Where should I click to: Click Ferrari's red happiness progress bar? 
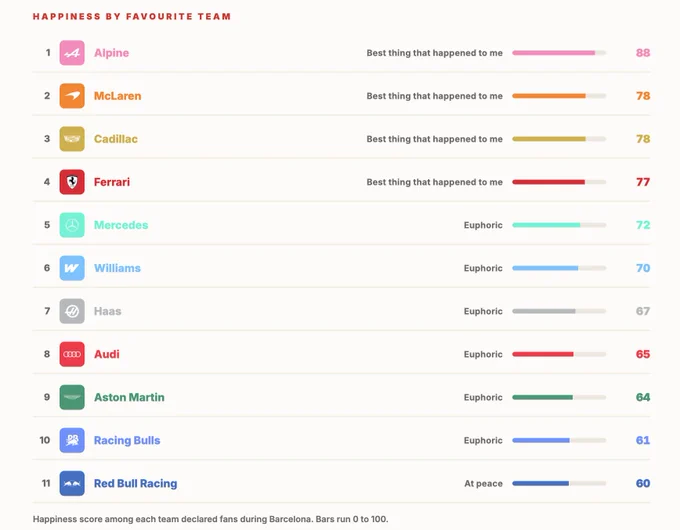pos(559,182)
